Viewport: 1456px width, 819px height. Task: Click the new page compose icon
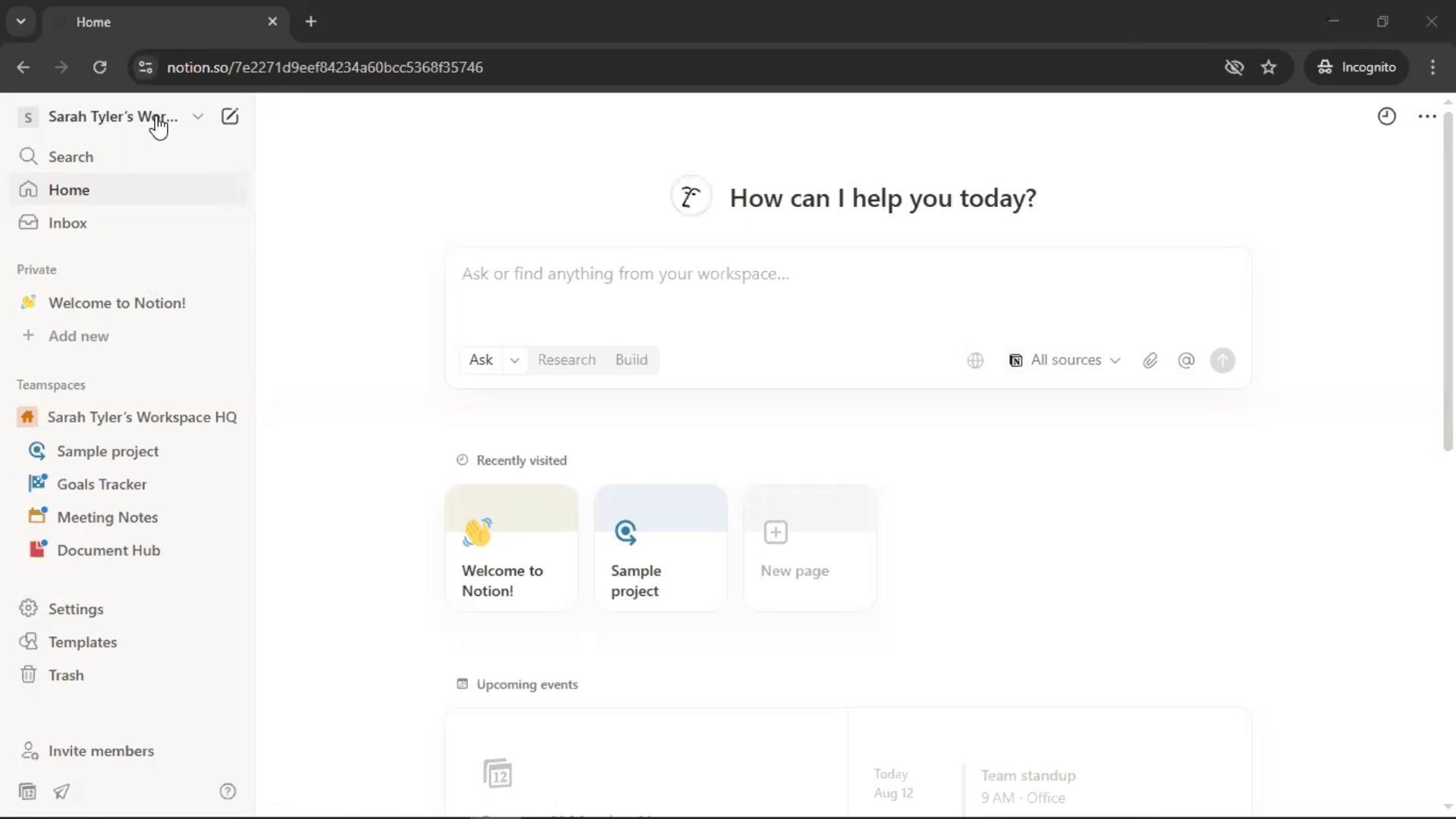[229, 117]
